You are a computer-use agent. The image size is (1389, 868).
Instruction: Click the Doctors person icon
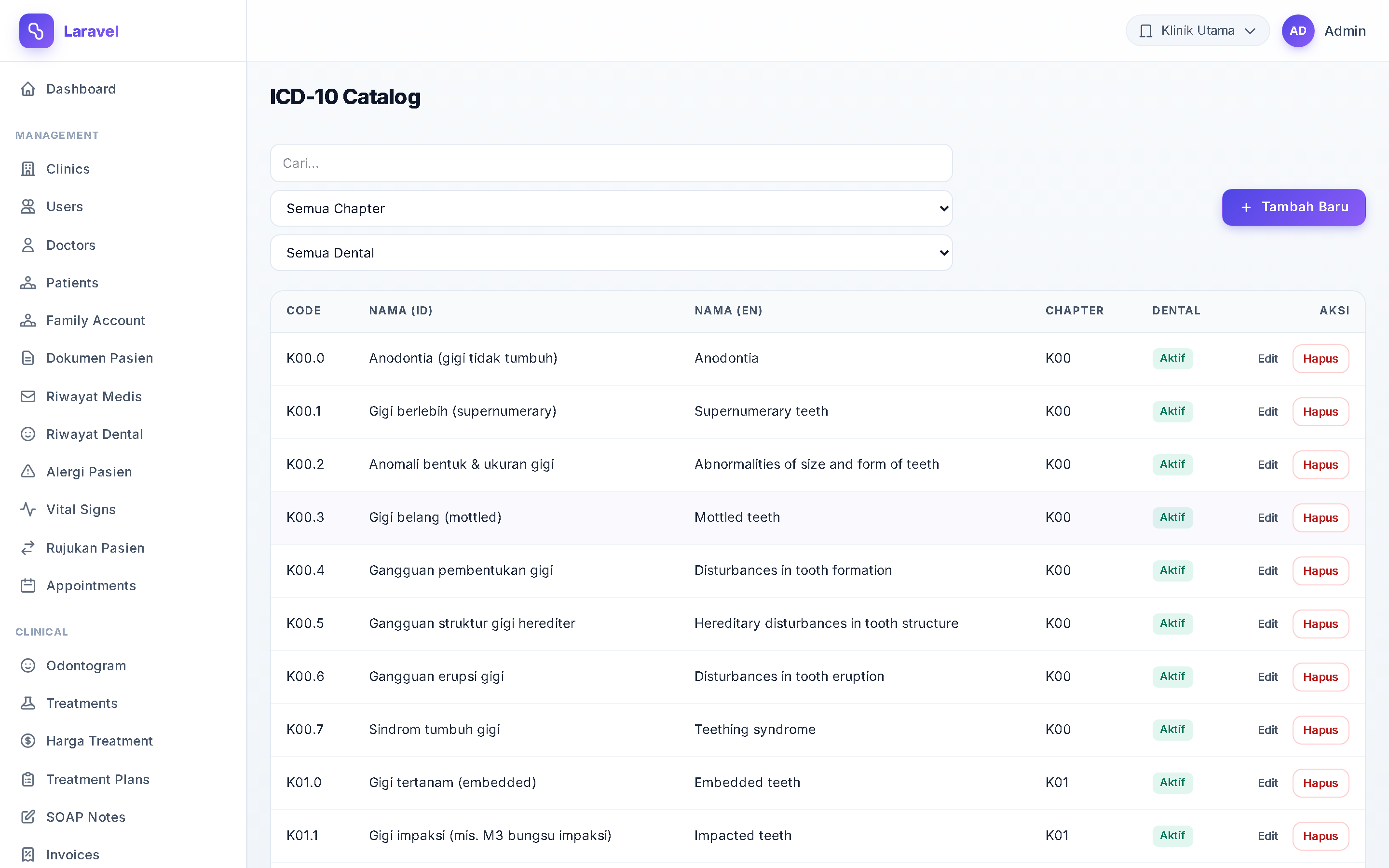27,245
